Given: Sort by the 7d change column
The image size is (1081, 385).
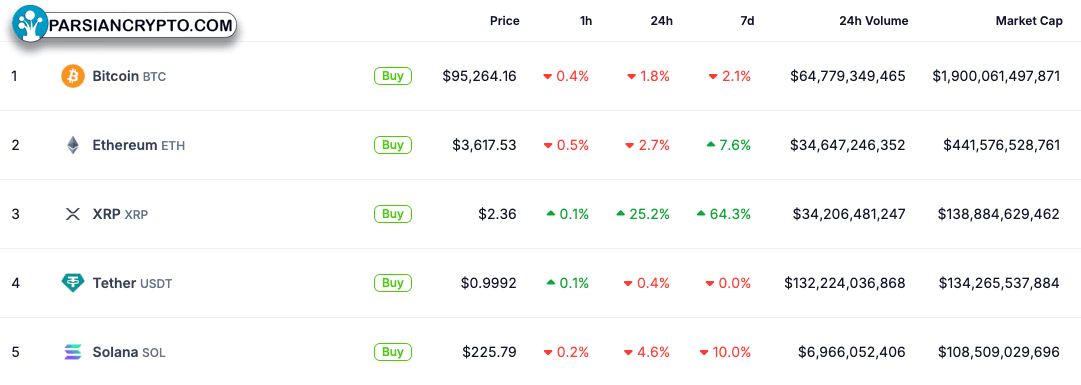Looking at the screenshot, I should coord(747,21).
